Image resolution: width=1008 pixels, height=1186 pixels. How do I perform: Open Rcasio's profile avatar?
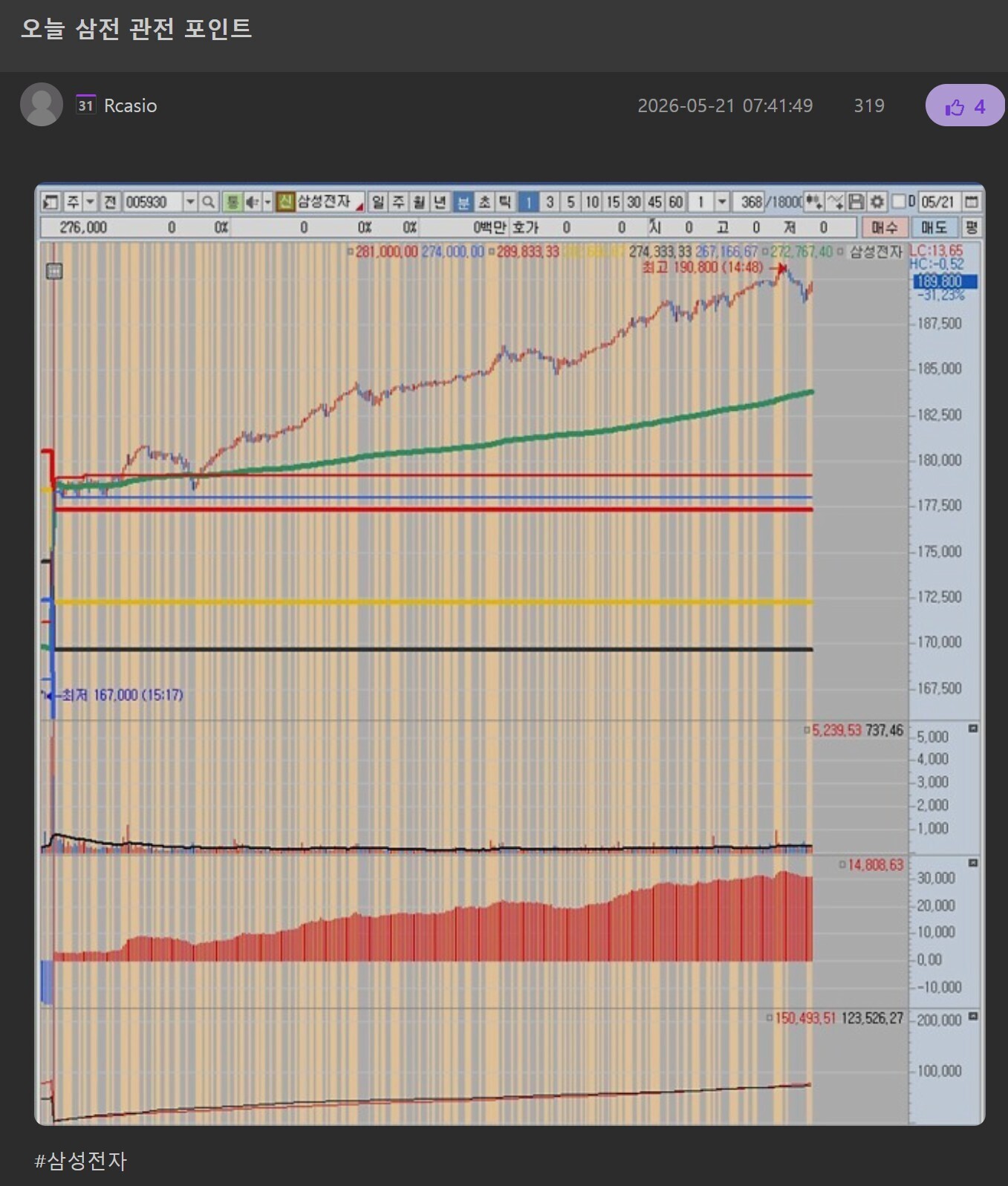[x=42, y=105]
